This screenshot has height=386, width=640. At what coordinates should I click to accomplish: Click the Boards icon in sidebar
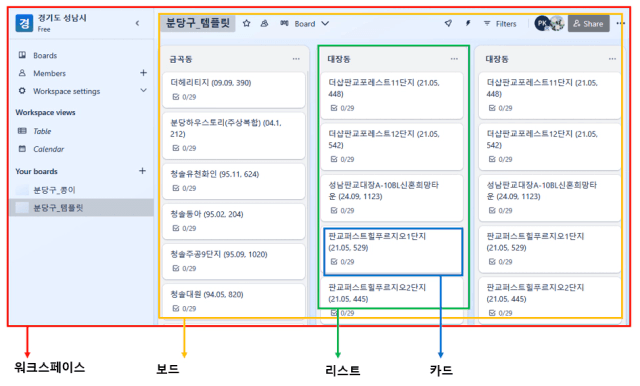pos(22,55)
